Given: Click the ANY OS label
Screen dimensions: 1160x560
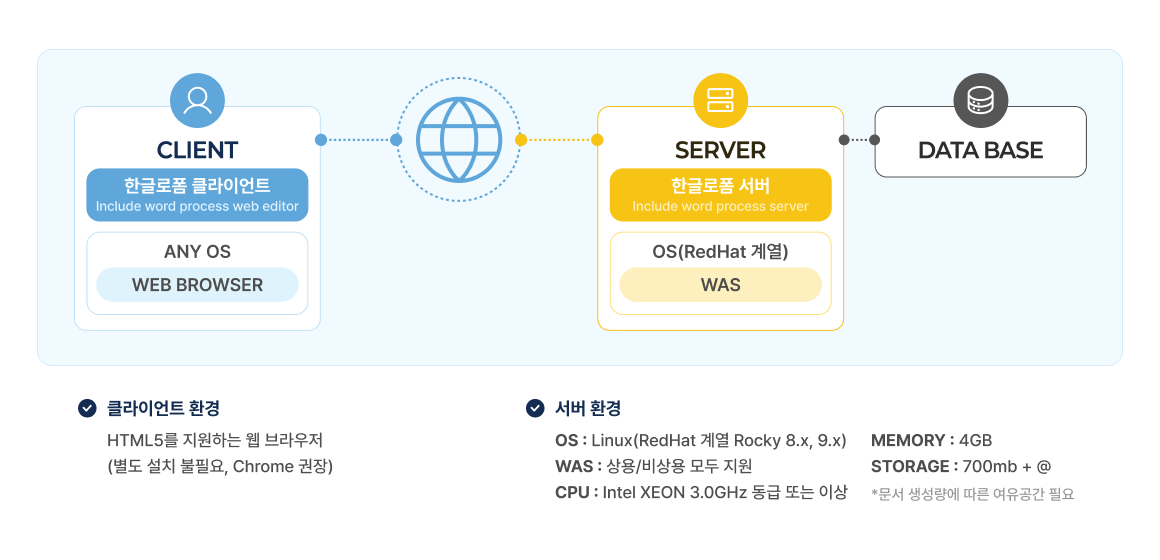Looking at the screenshot, I should click(x=198, y=252).
